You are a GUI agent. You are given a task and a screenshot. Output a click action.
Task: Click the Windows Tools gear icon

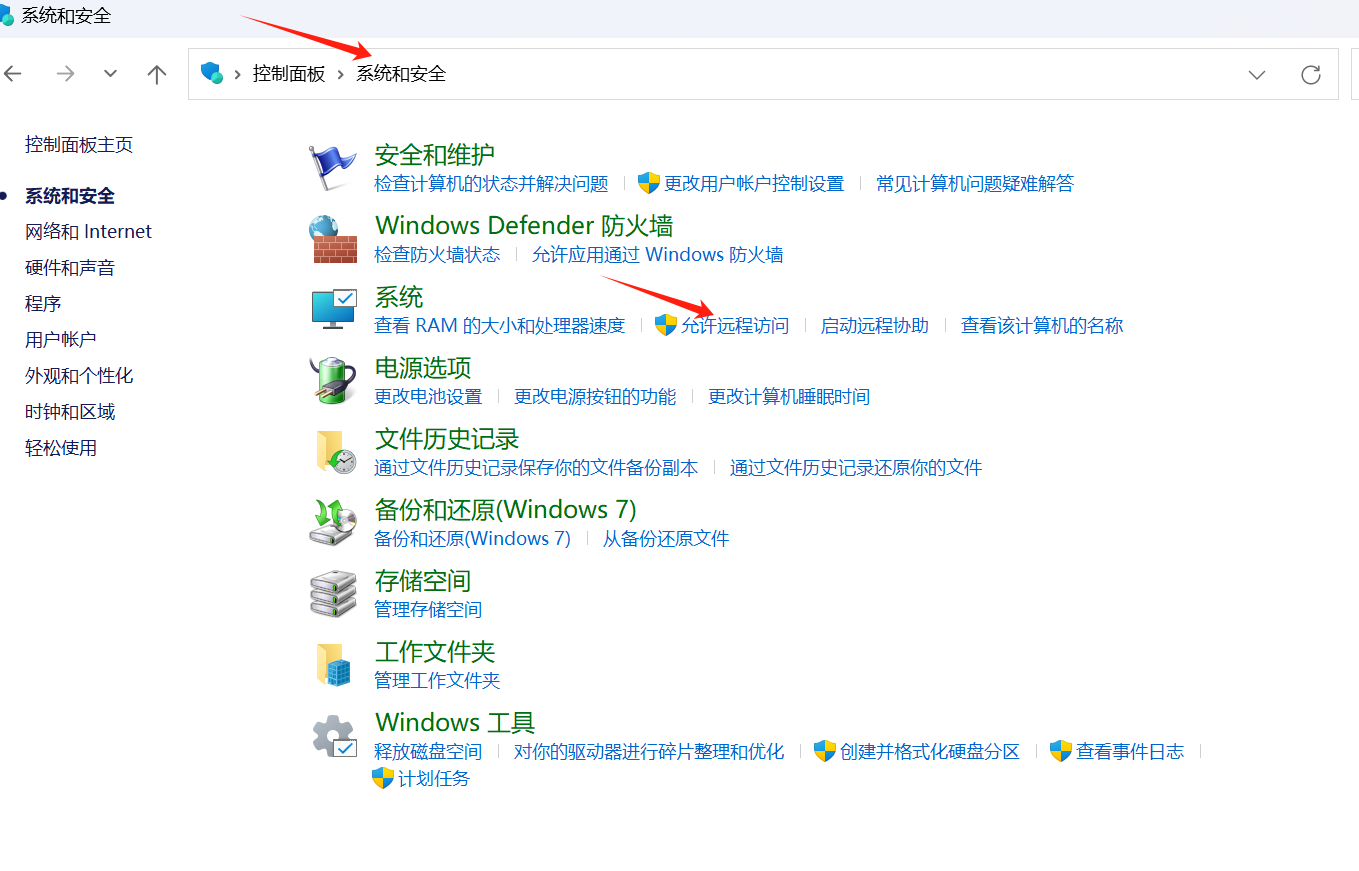[334, 737]
